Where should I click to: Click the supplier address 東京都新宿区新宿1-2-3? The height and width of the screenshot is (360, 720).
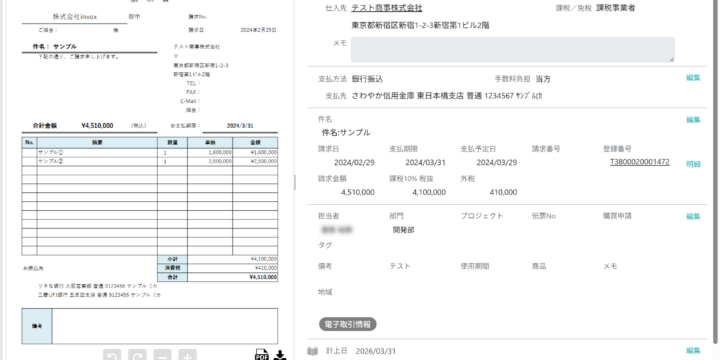[420, 25]
